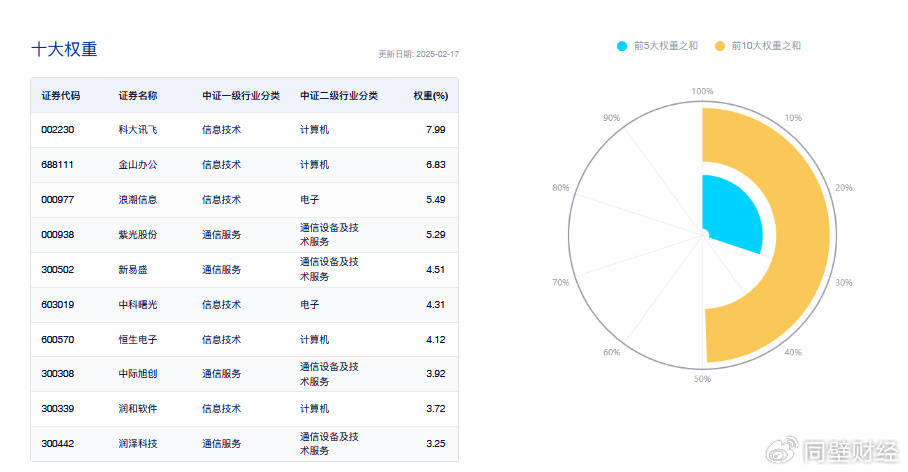Viewport: 908px width, 472px height.
Task: Select stock code 300339
Action: tap(57, 408)
